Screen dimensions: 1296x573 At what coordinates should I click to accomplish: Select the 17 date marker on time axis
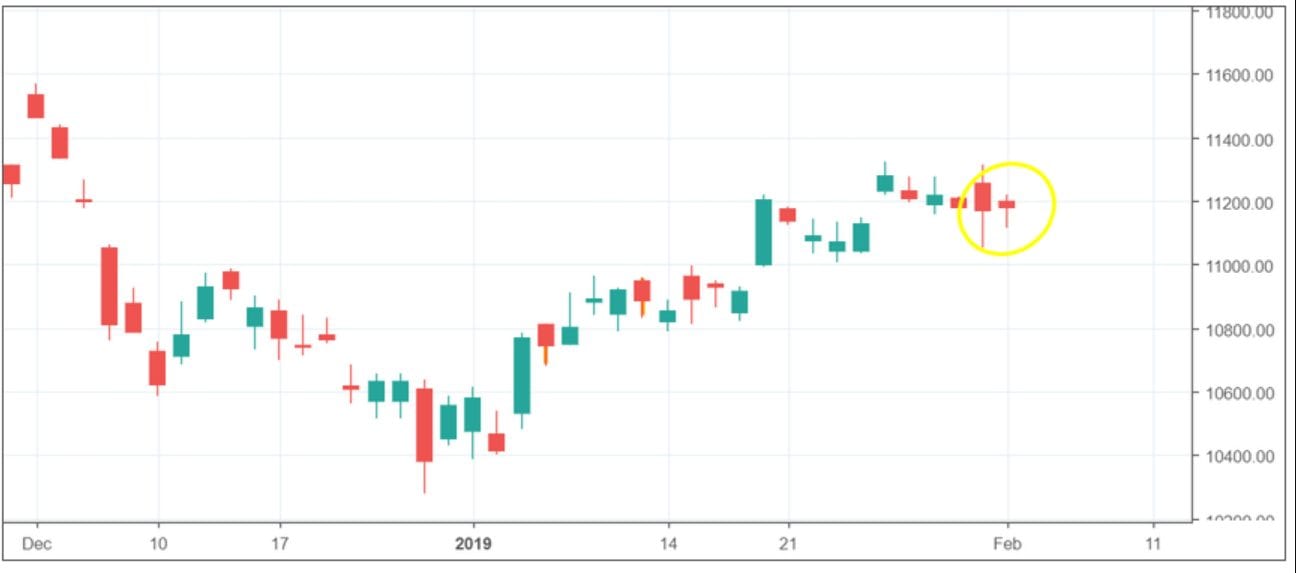click(280, 543)
